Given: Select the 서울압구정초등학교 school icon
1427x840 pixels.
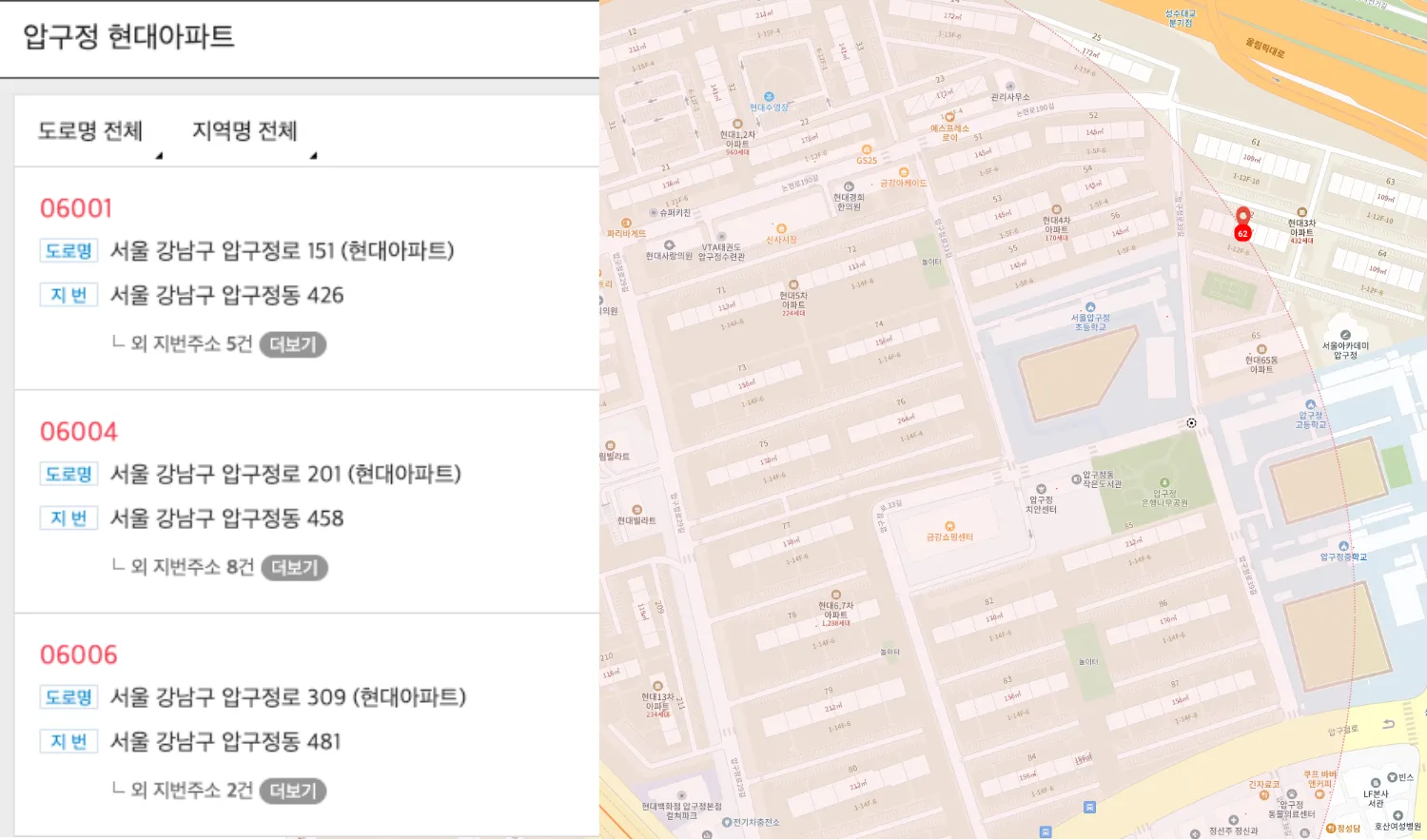Looking at the screenshot, I should (1090, 308).
